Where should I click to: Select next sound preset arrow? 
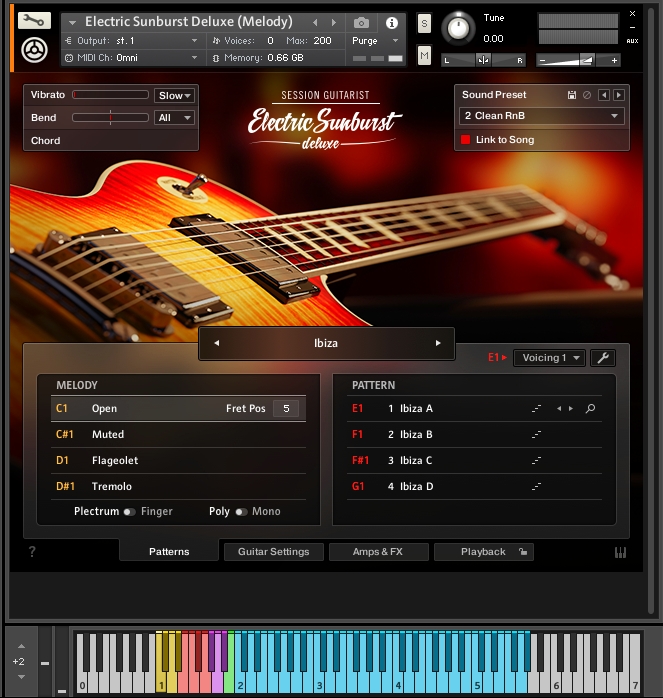pyautogui.click(x=618, y=95)
